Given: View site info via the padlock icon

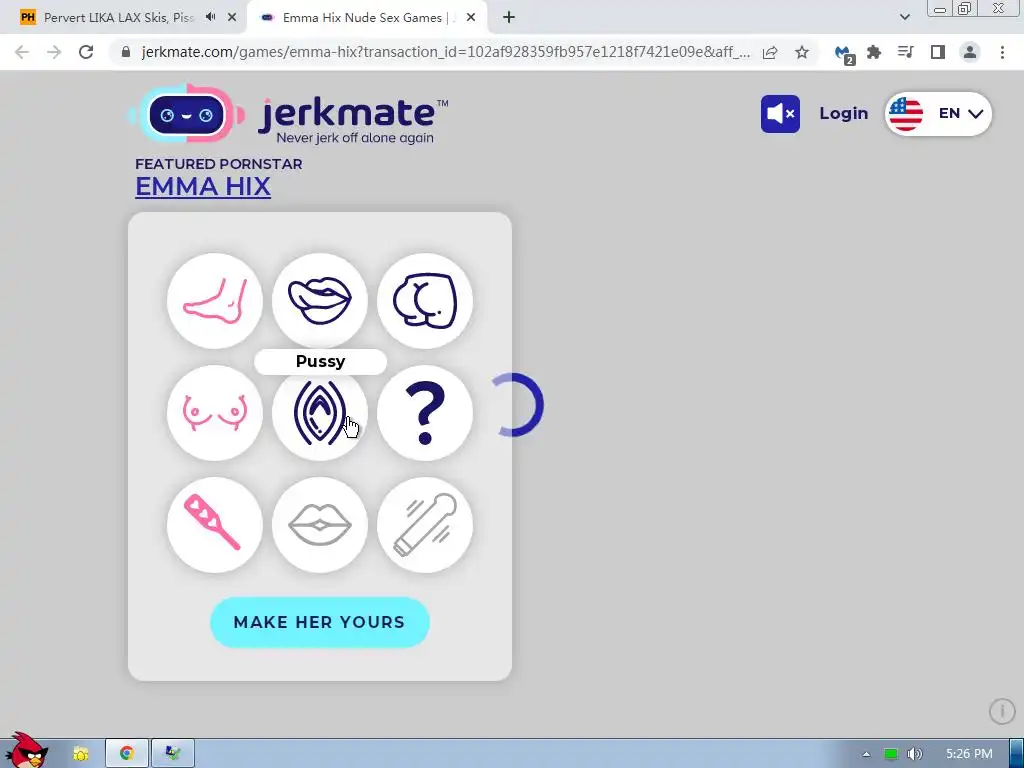Looking at the screenshot, I should (126, 52).
